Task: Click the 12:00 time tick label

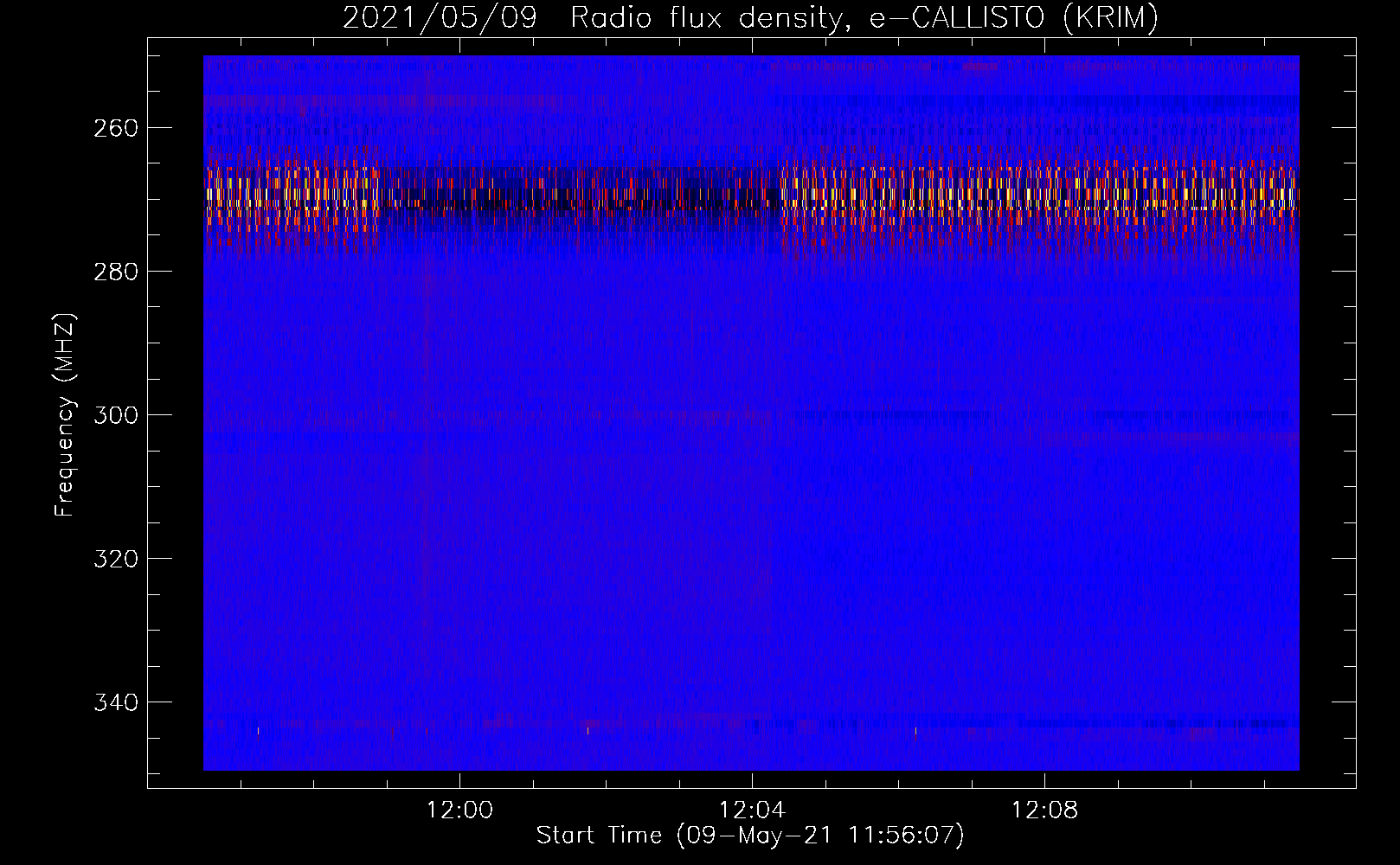Action: [459, 811]
